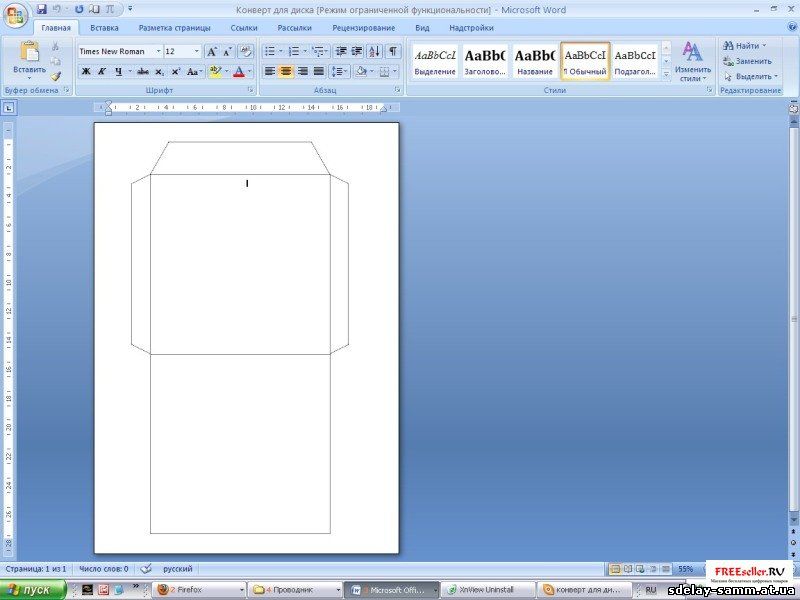Expand the styles gallery More arrow
The height and width of the screenshot is (600, 800).
point(666,74)
